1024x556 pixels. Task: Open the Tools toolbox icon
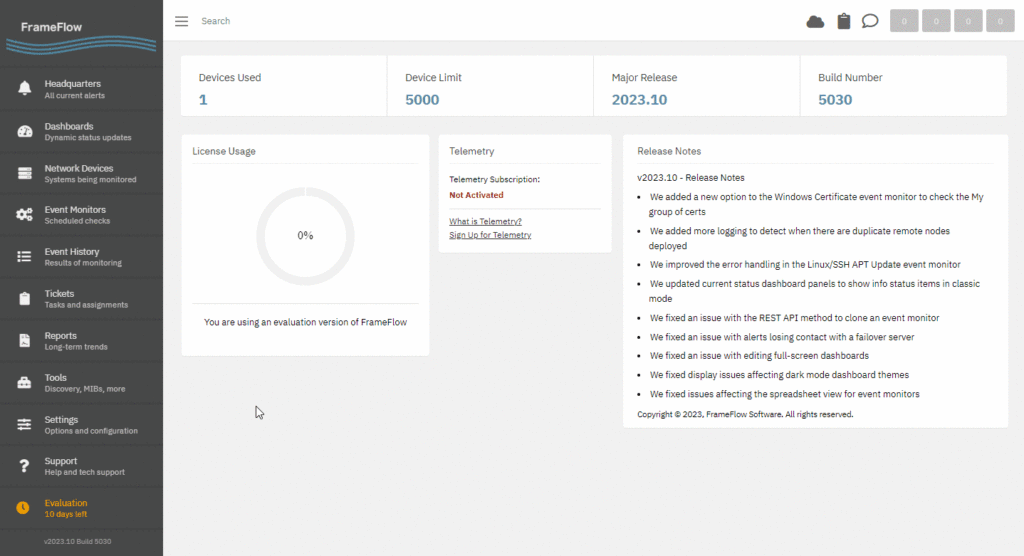point(24,382)
